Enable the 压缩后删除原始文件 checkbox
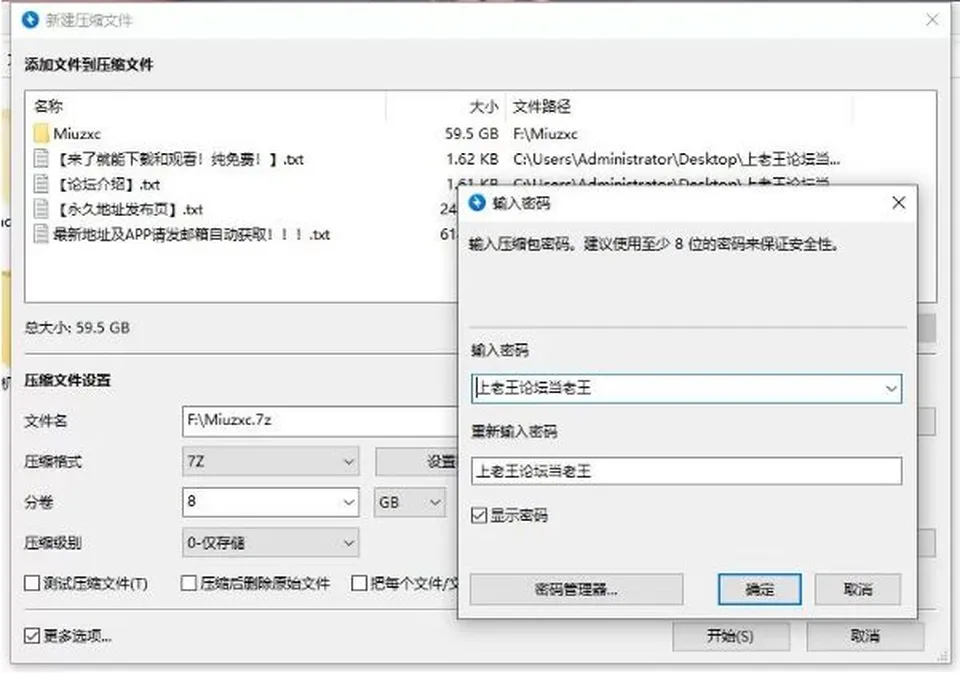The image size is (960, 674). point(189,583)
